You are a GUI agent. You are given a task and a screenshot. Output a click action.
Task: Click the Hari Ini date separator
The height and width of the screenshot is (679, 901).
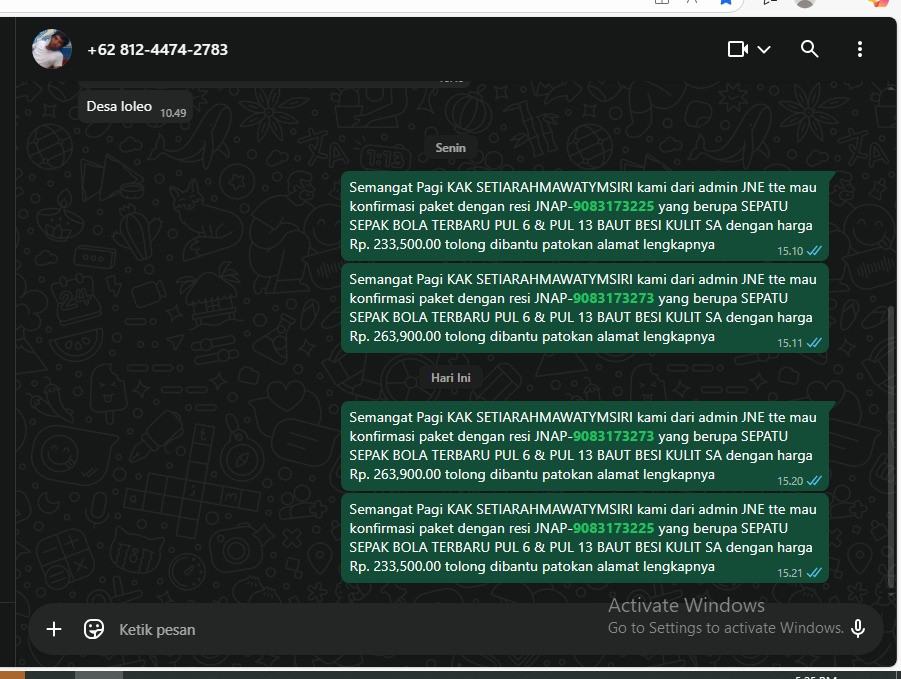coord(450,377)
